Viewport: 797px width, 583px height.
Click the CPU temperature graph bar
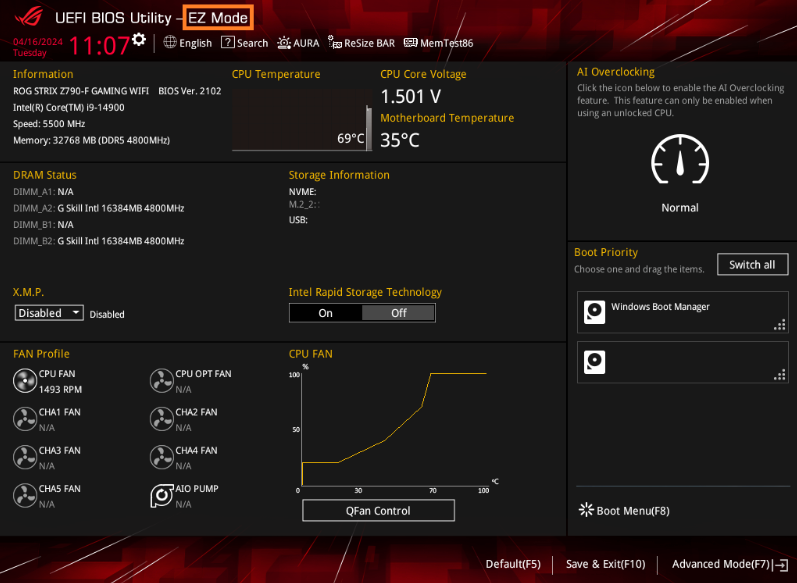coord(369,128)
